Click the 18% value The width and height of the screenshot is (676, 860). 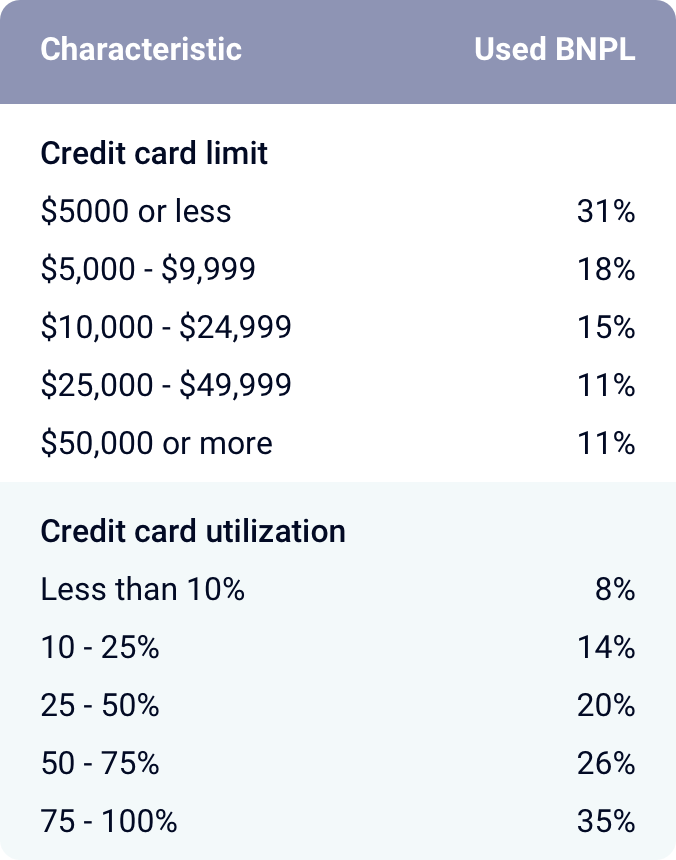[606, 270]
